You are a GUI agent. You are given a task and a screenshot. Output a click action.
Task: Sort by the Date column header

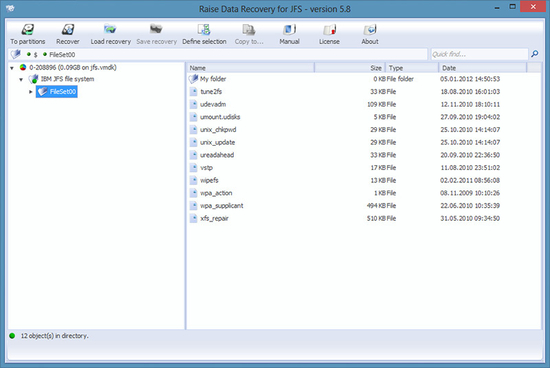[x=483, y=68]
